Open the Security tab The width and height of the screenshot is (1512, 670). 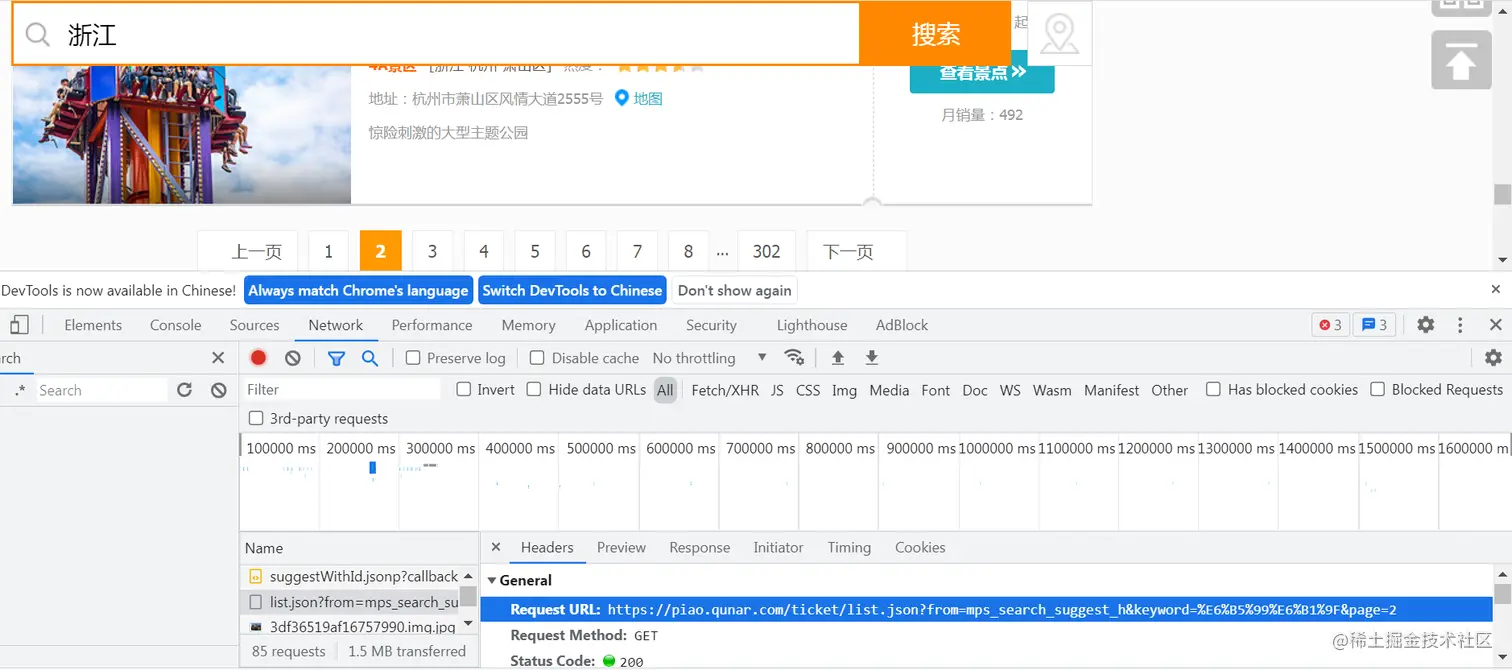tap(711, 325)
